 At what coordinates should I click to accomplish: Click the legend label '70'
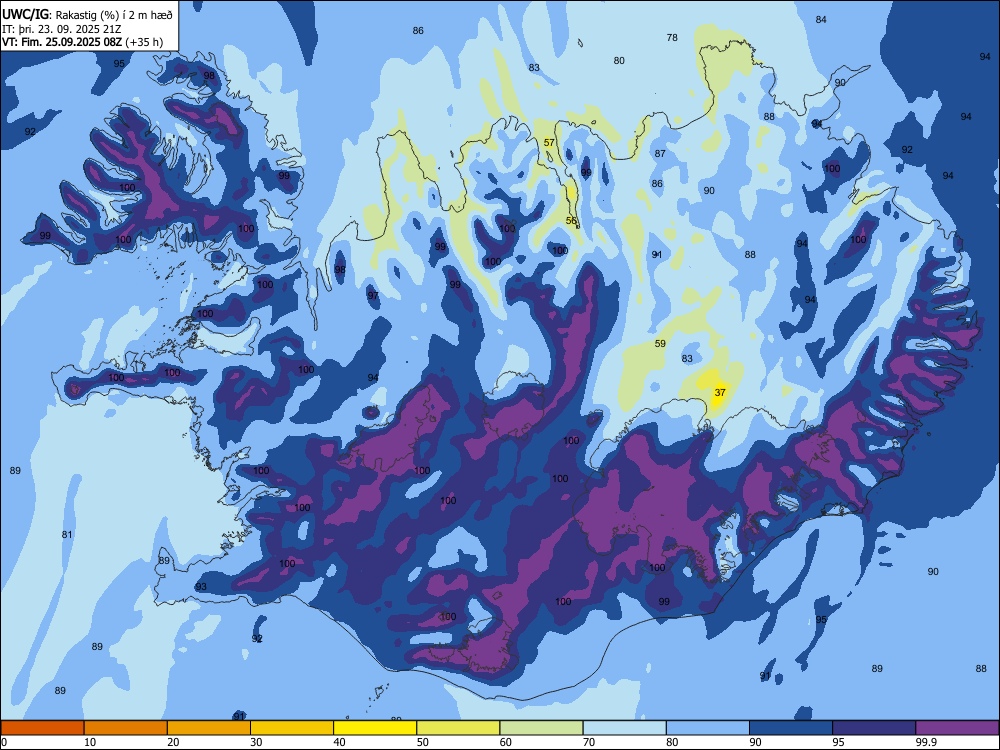[x=589, y=742]
